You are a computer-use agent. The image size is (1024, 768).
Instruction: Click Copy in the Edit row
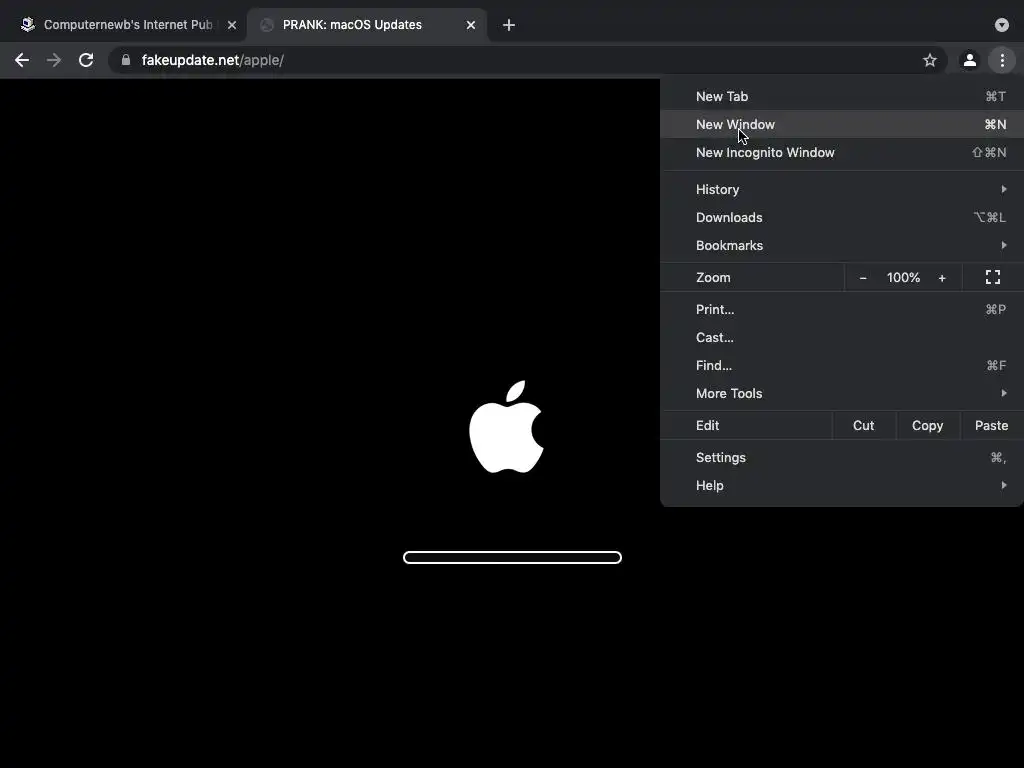click(927, 426)
